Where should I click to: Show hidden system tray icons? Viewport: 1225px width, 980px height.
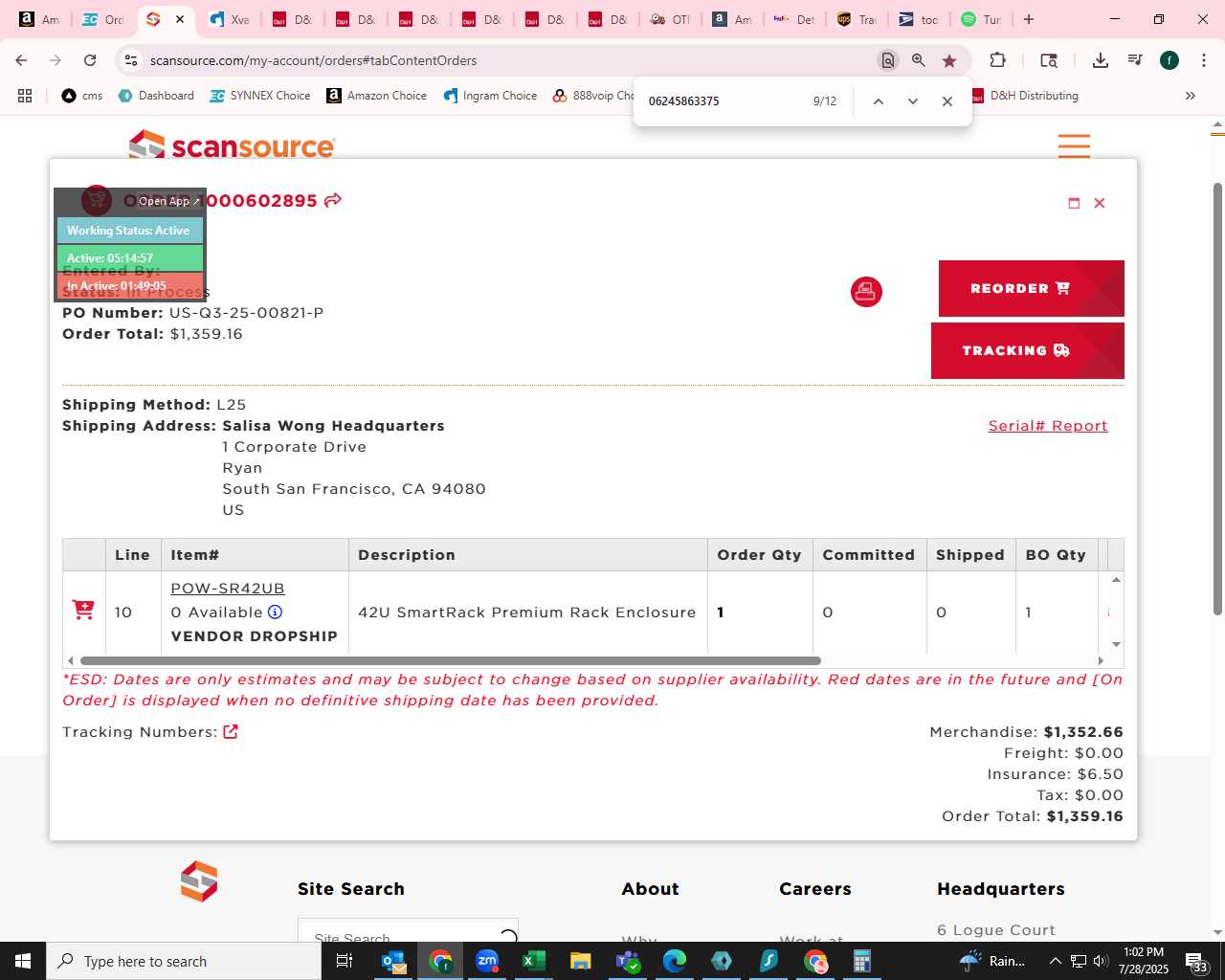(x=1055, y=961)
